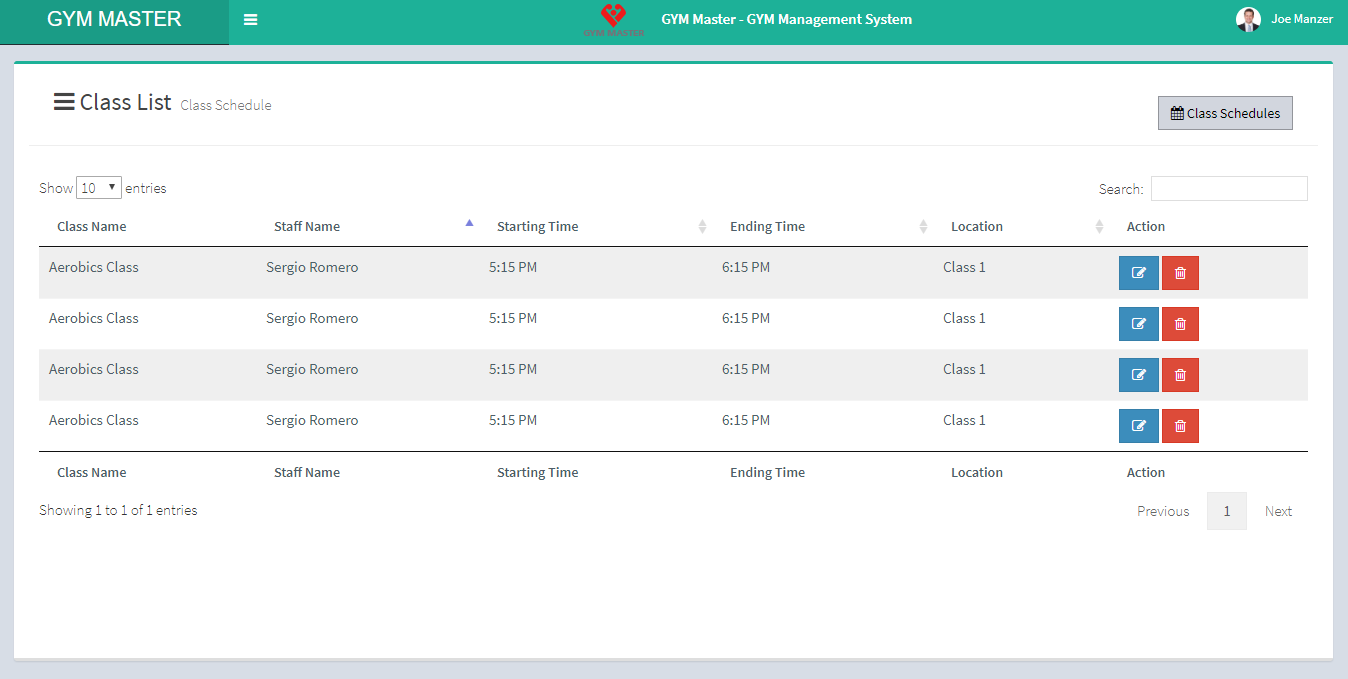Edit the second Aerobics Class row
This screenshot has width=1348, height=679.
point(1138,324)
